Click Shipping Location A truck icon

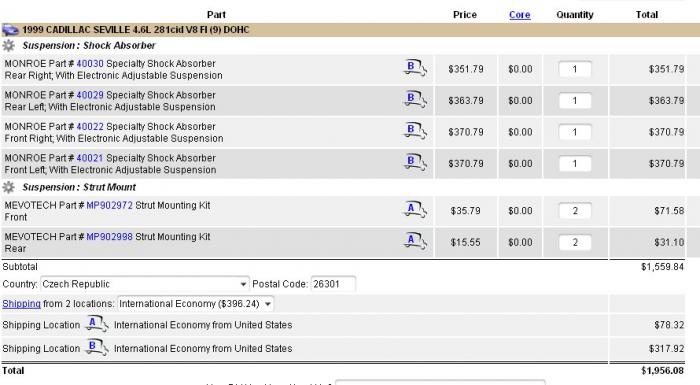click(x=96, y=324)
